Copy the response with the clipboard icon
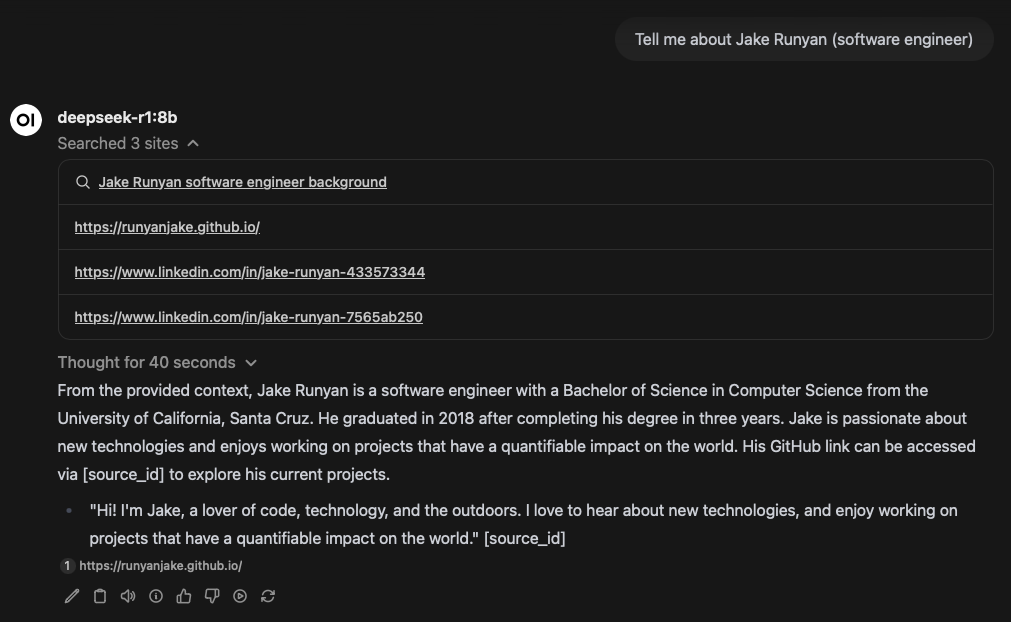 pyautogui.click(x=99, y=596)
